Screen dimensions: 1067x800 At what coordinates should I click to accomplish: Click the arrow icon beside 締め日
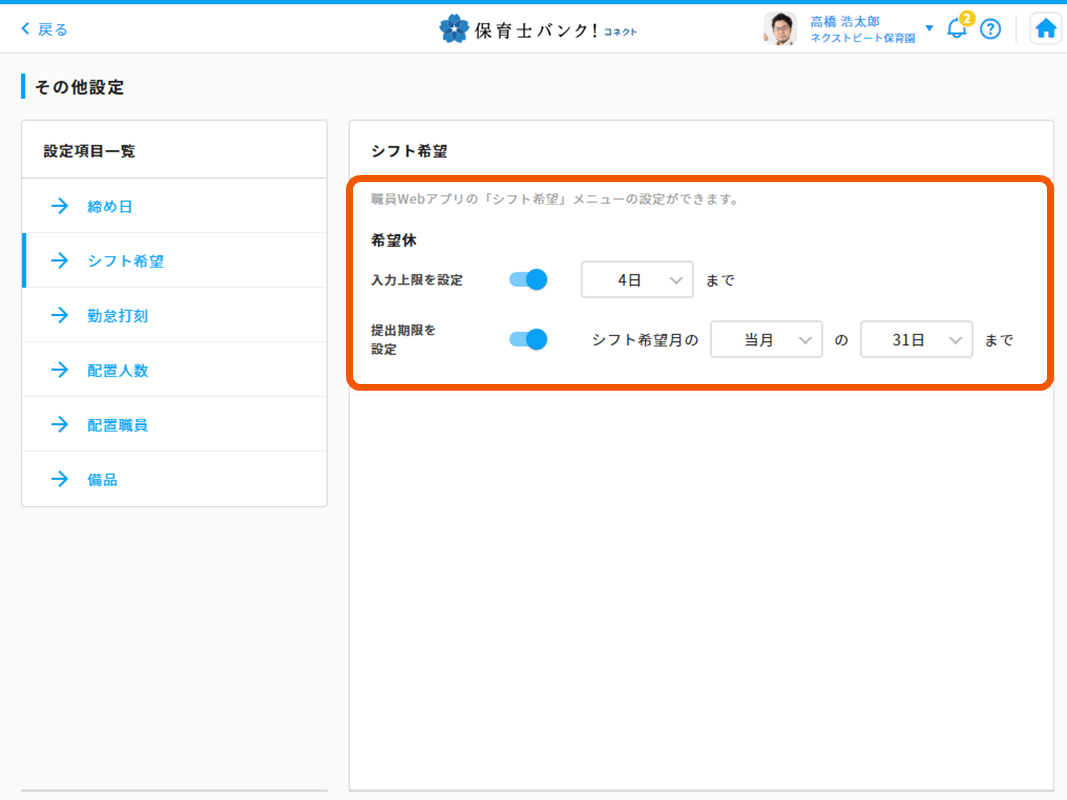coord(60,207)
